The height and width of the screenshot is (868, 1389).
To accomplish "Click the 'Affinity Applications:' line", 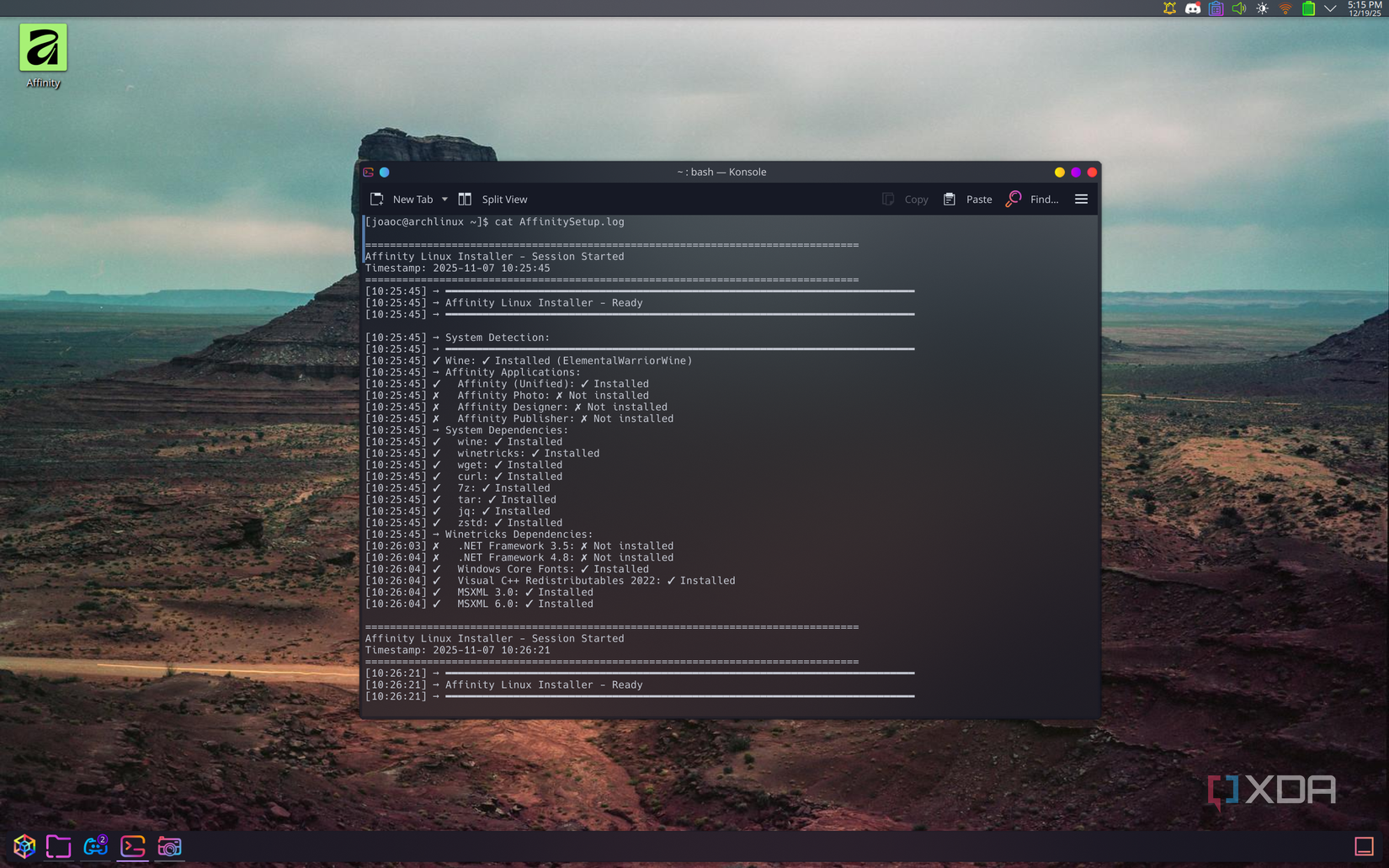I will coord(472,372).
